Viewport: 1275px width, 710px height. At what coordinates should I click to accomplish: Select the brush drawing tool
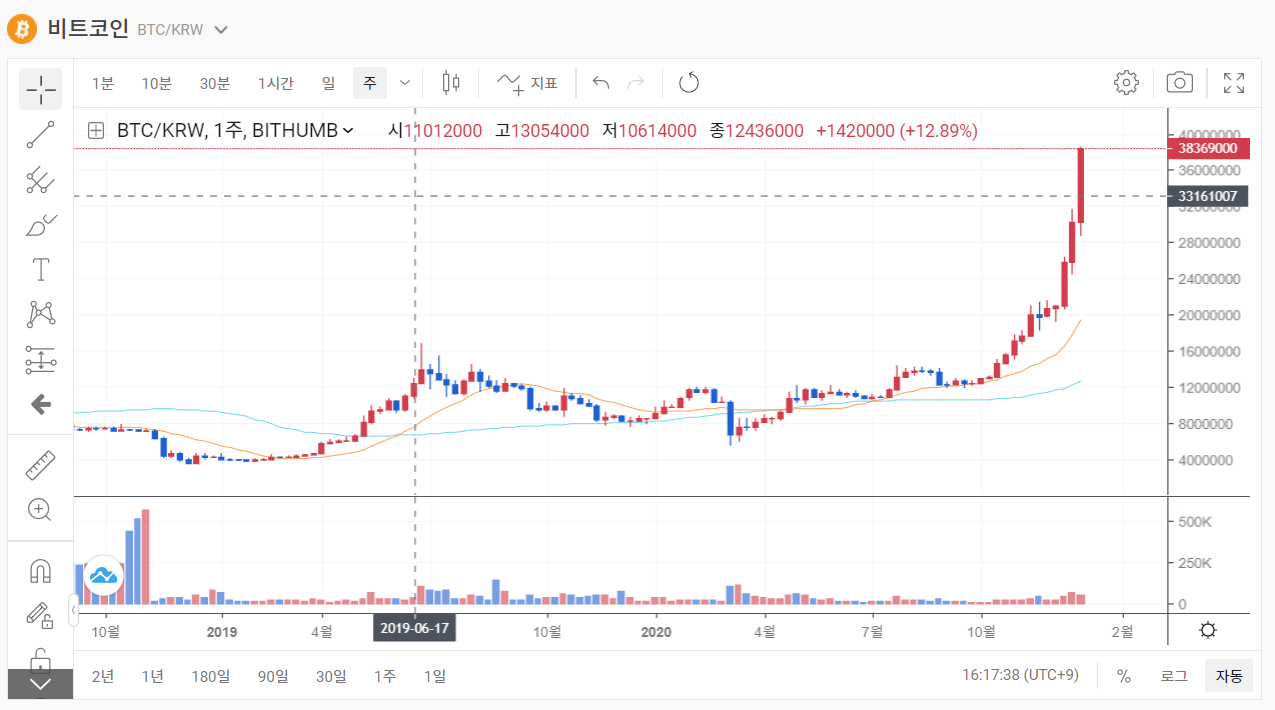point(40,225)
